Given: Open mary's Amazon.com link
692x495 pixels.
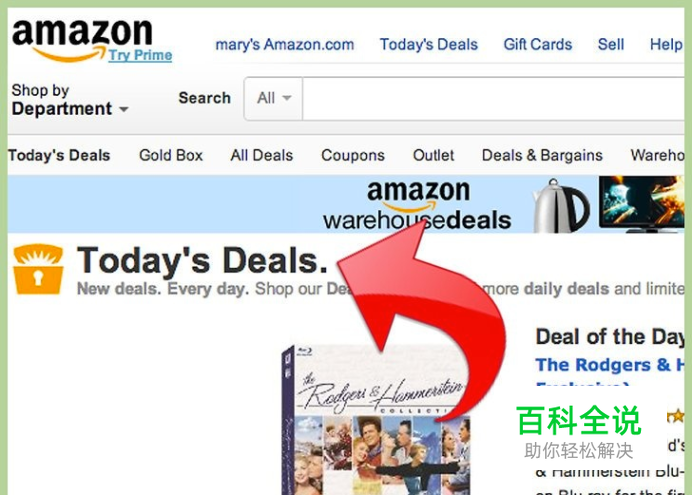Looking at the screenshot, I should pyautogui.click(x=285, y=45).
